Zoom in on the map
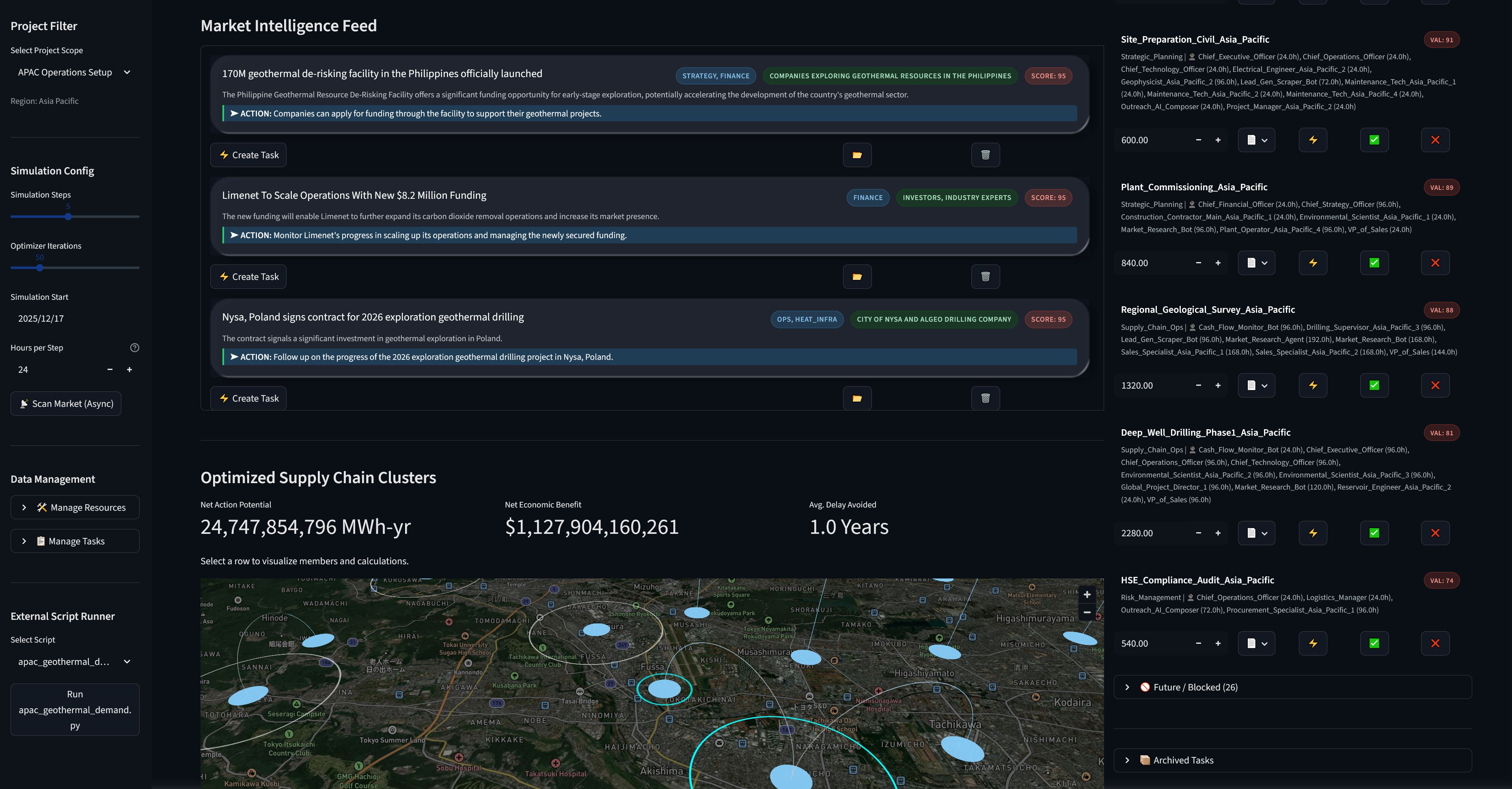1512x789 pixels. 1087,595
